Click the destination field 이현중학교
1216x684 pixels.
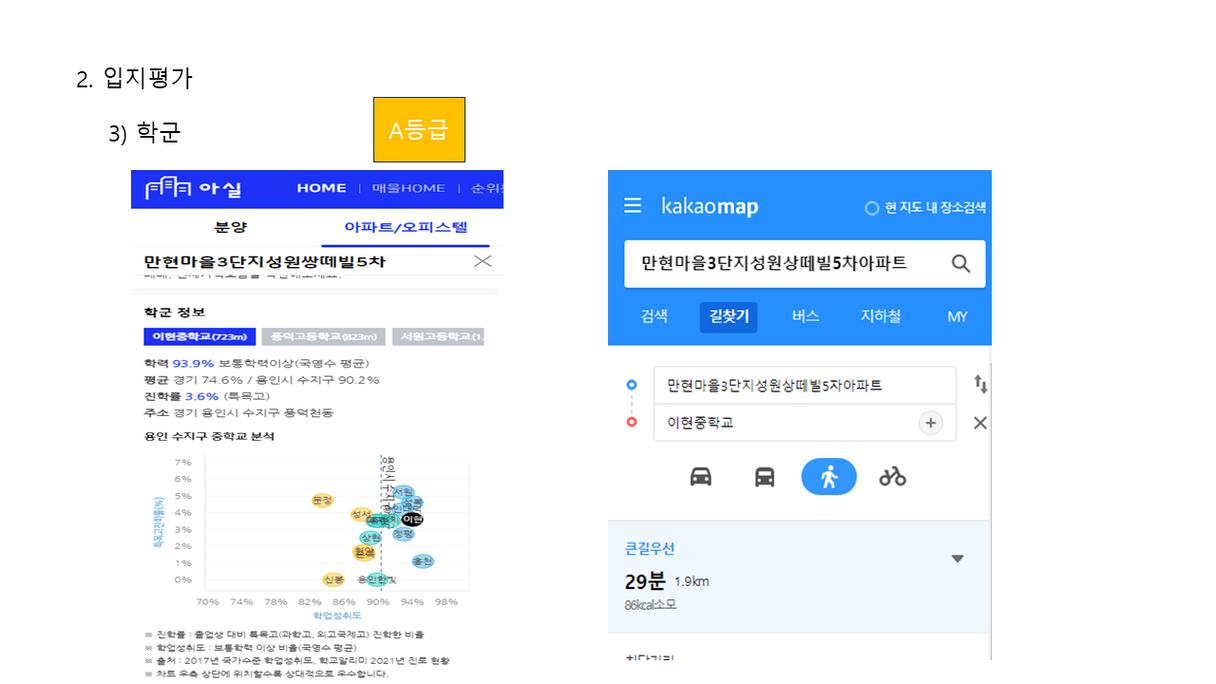(x=805, y=422)
